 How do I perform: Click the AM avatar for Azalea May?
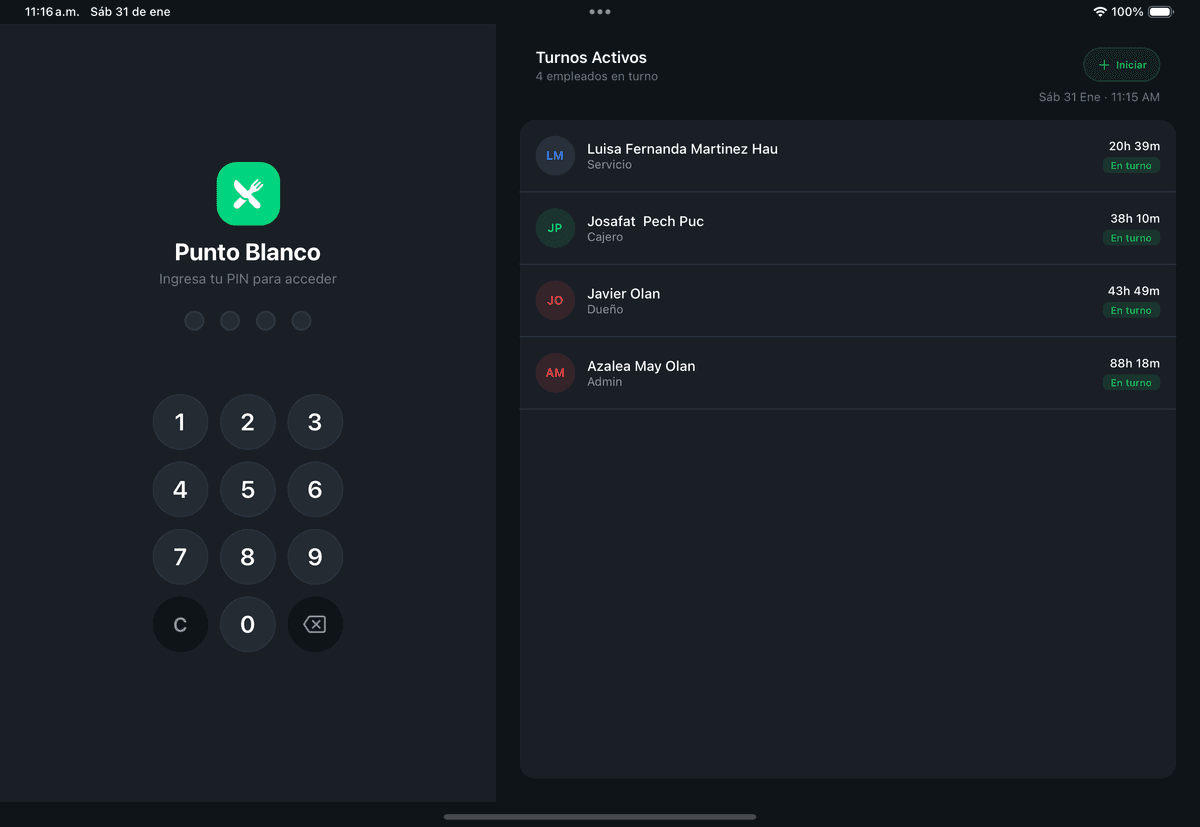click(555, 373)
